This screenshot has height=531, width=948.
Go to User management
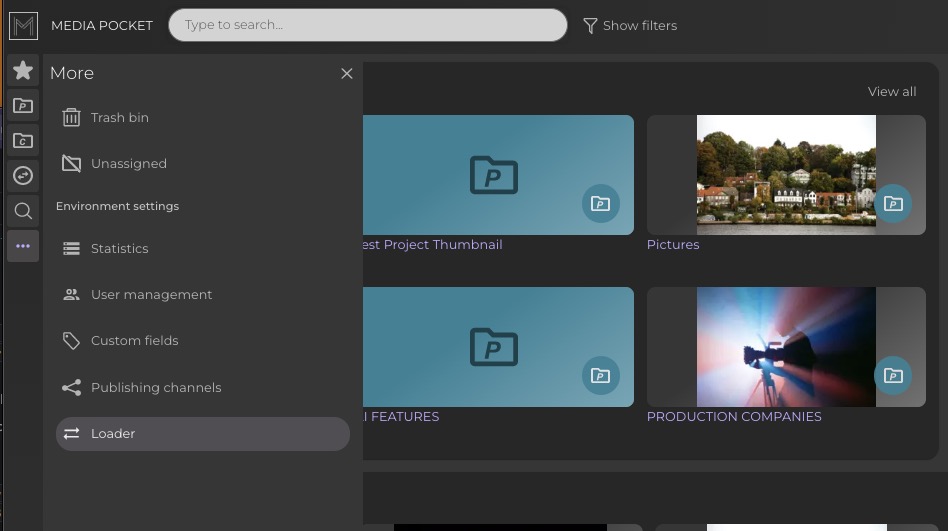point(151,295)
